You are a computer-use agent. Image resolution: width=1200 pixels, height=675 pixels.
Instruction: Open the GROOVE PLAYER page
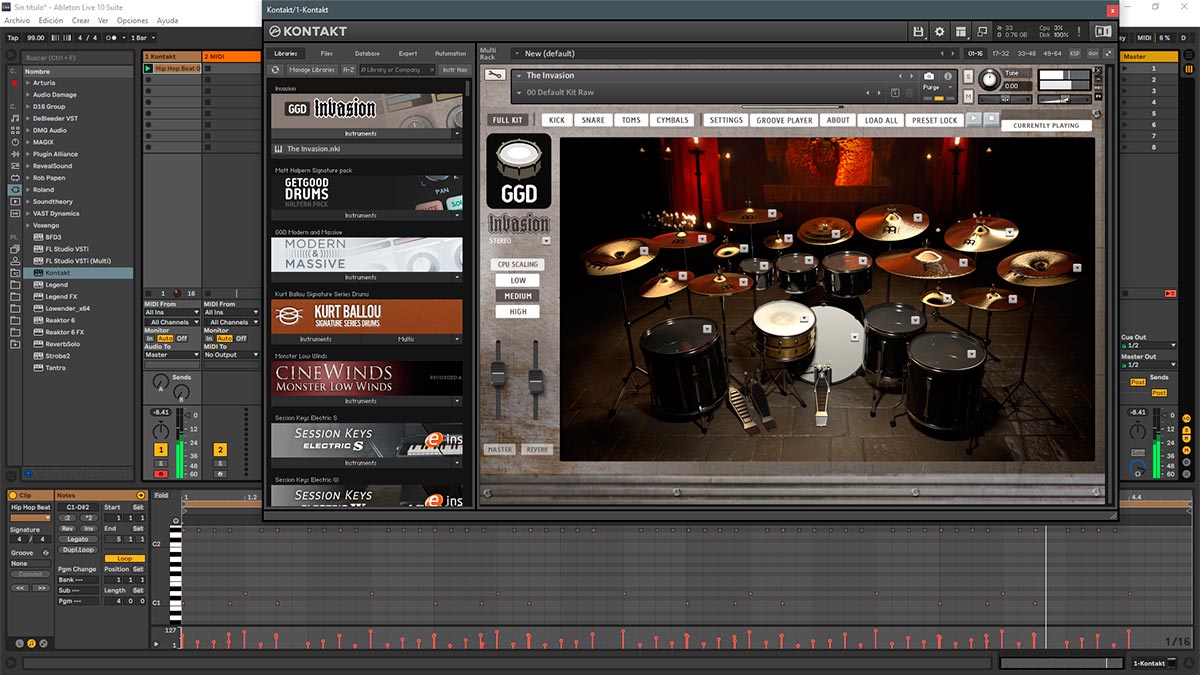coord(785,120)
